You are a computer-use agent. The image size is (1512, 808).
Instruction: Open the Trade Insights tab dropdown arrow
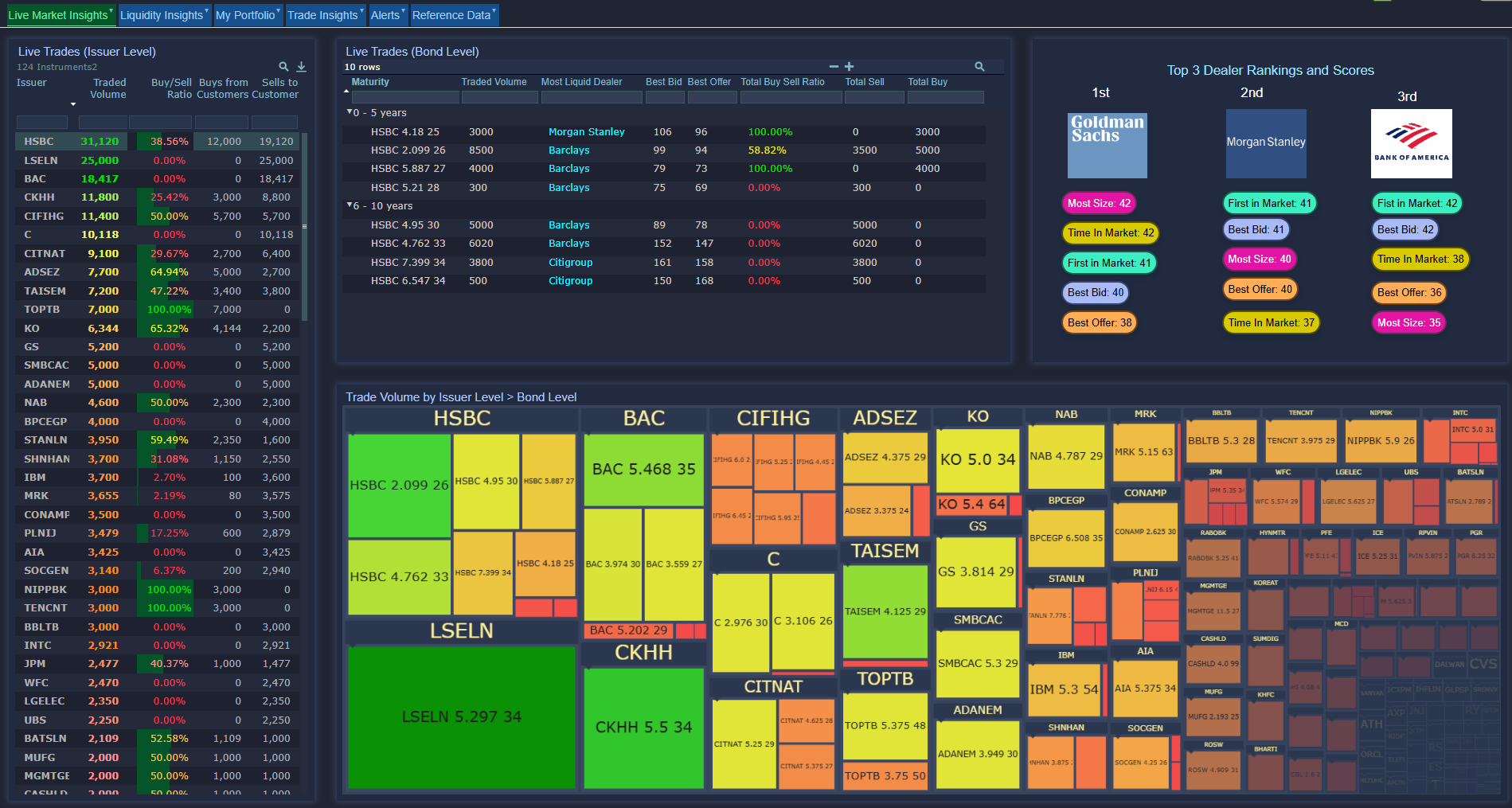coord(361,11)
